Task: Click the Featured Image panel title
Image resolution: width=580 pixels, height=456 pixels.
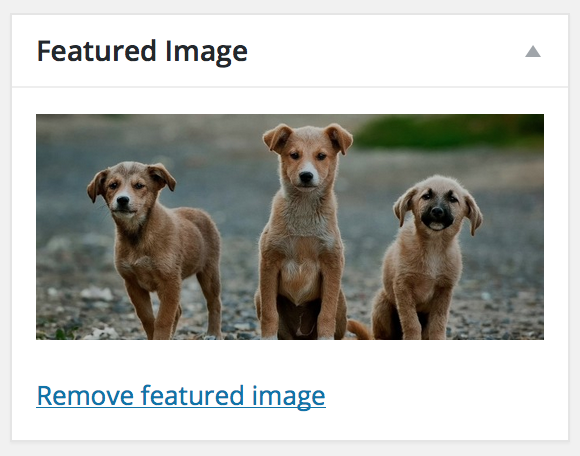Action: (x=142, y=51)
